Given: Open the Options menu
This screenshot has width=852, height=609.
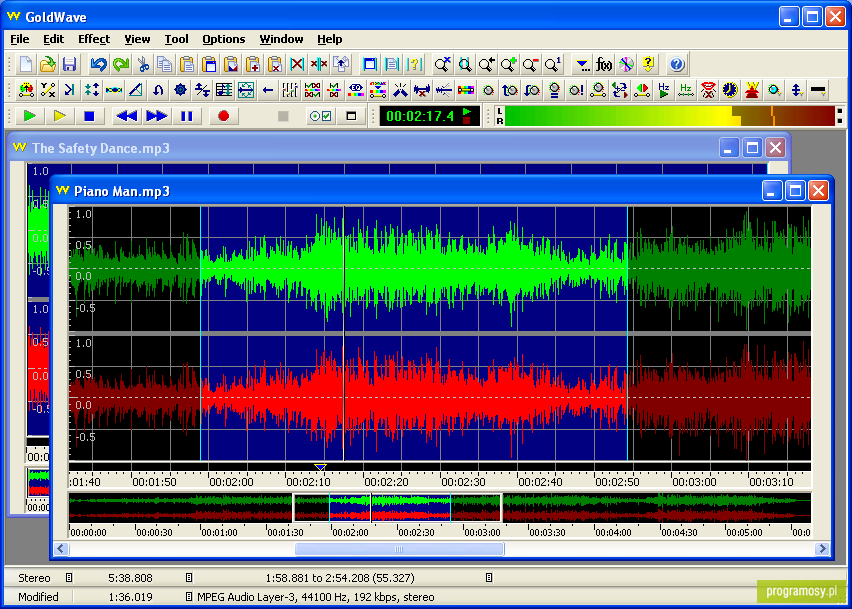Looking at the screenshot, I should [x=223, y=39].
